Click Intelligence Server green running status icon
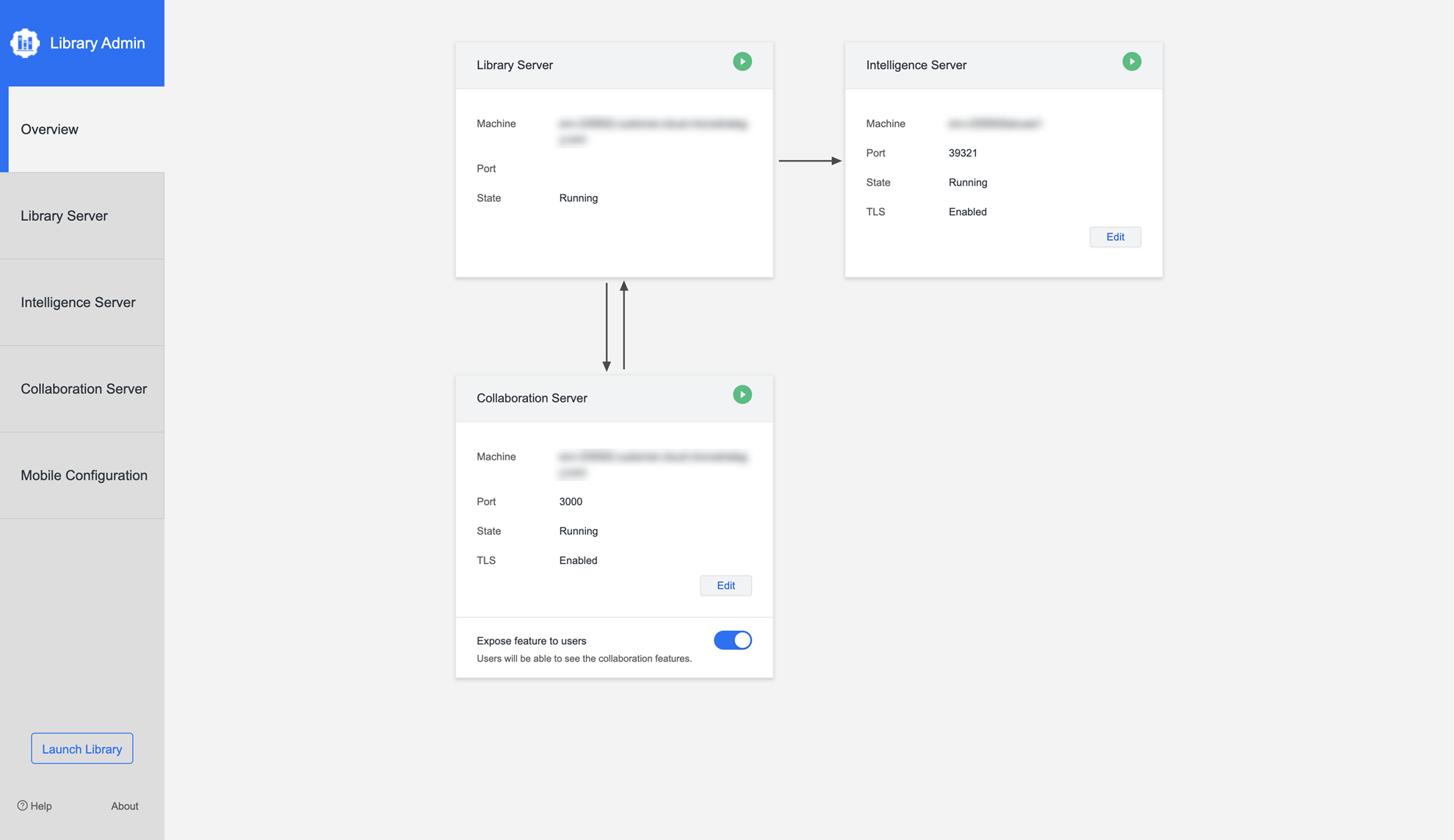 [1131, 62]
